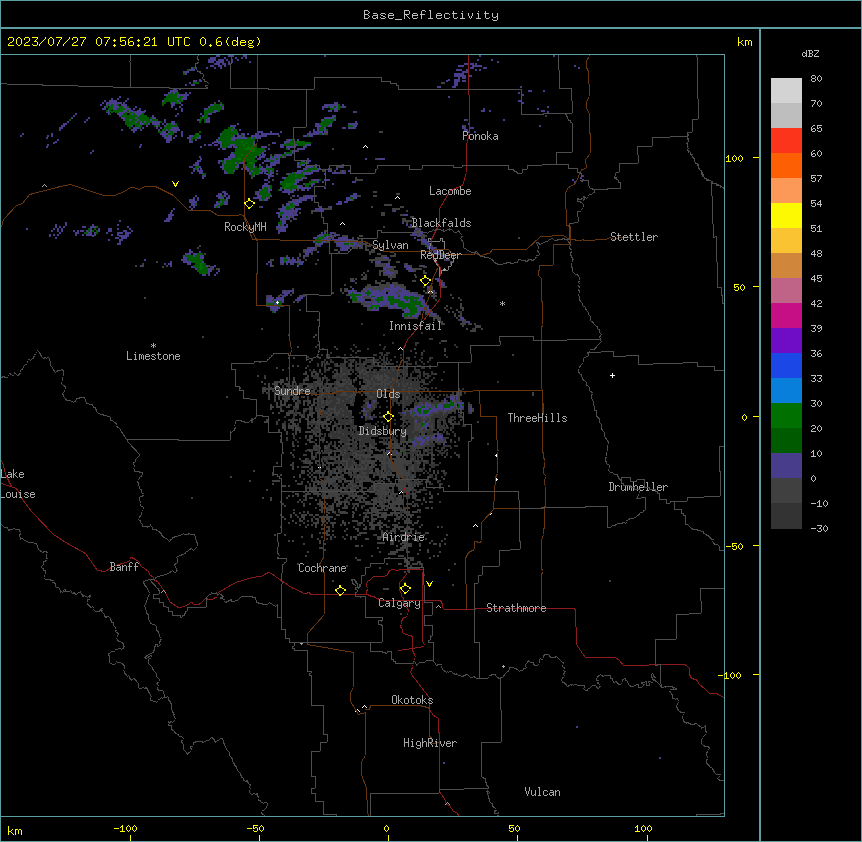This screenshot has width=862, height=842.
Task: Click the asterisk marker above Limestone
Action: [153, 346]
